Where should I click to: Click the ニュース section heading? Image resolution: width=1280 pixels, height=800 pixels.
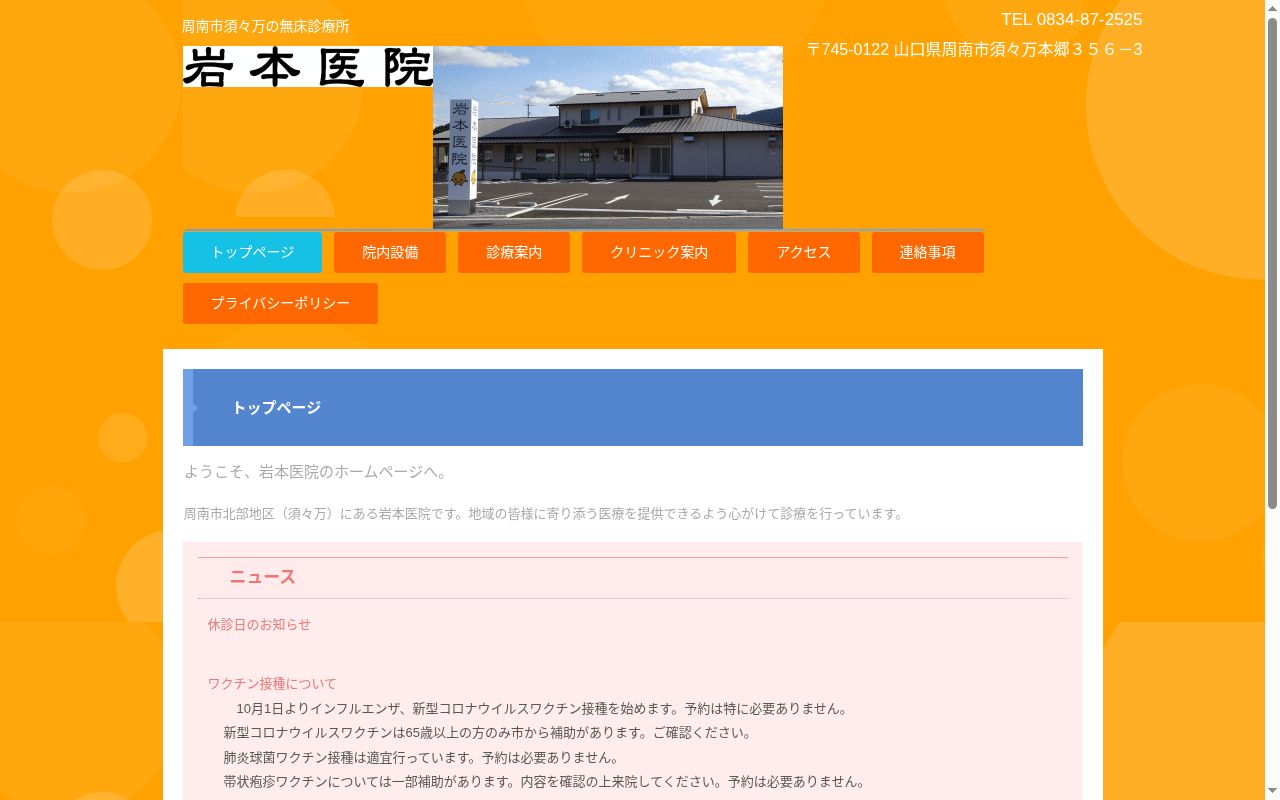point(263,577)
